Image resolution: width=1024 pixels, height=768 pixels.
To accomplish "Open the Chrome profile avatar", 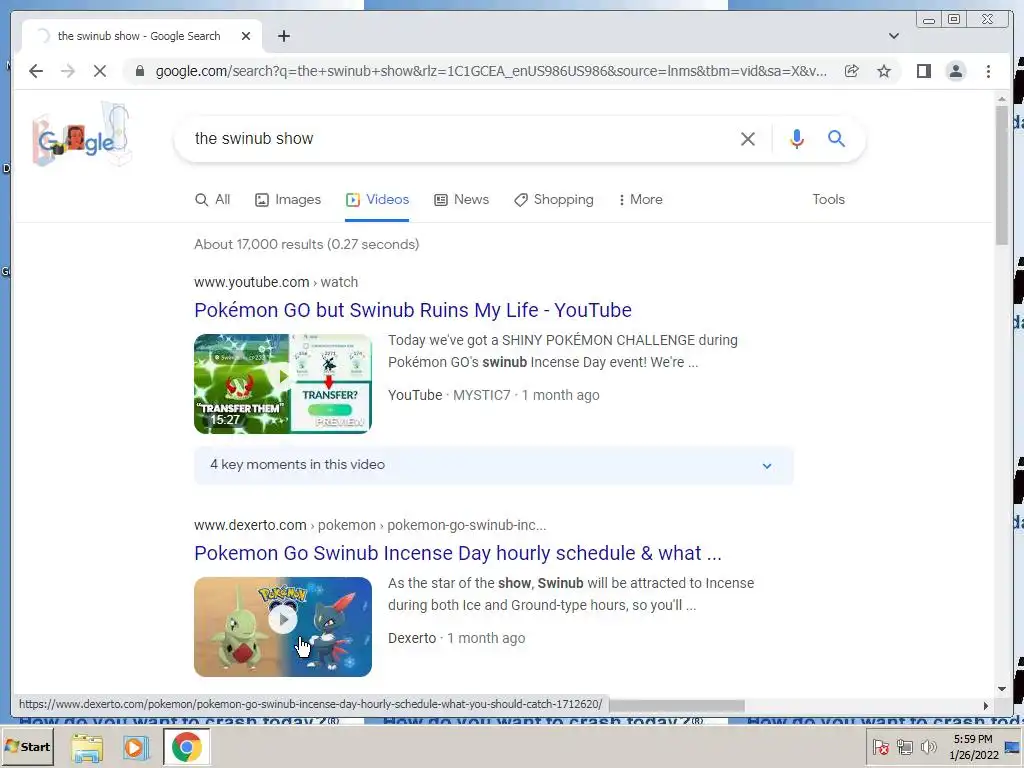I will point(956,71).
